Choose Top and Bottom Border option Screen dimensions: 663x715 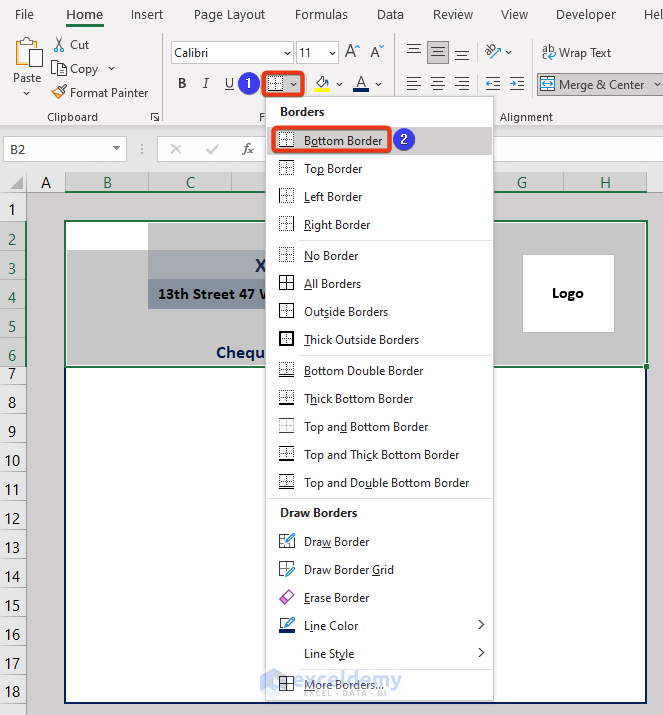pyautogui.click(x=379, y=427)
